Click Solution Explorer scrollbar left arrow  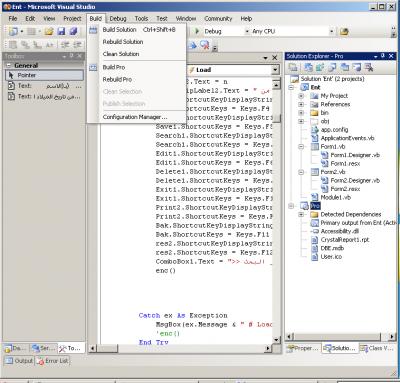(289, 337)
